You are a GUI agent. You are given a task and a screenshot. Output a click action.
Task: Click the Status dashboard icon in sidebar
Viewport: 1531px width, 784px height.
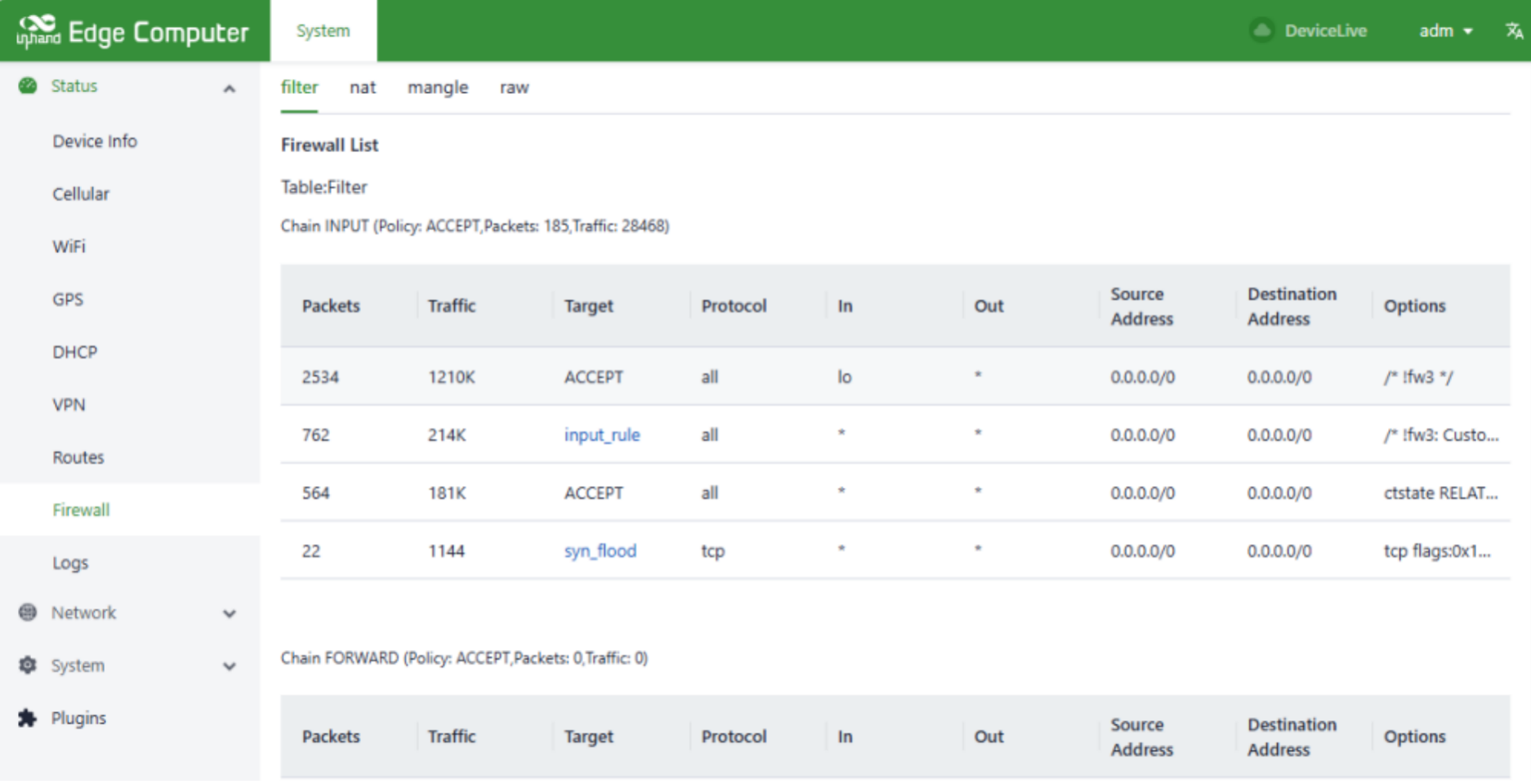[28, 86]
